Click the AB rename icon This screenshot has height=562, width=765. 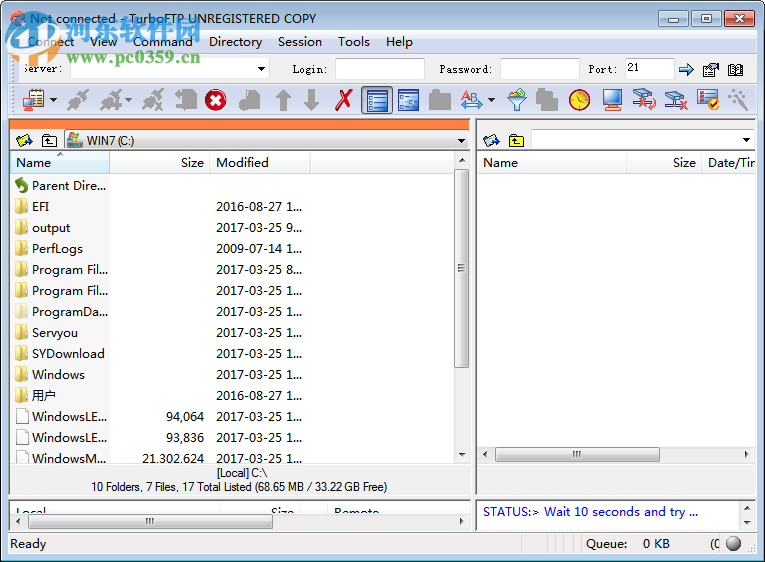point(471,100)
